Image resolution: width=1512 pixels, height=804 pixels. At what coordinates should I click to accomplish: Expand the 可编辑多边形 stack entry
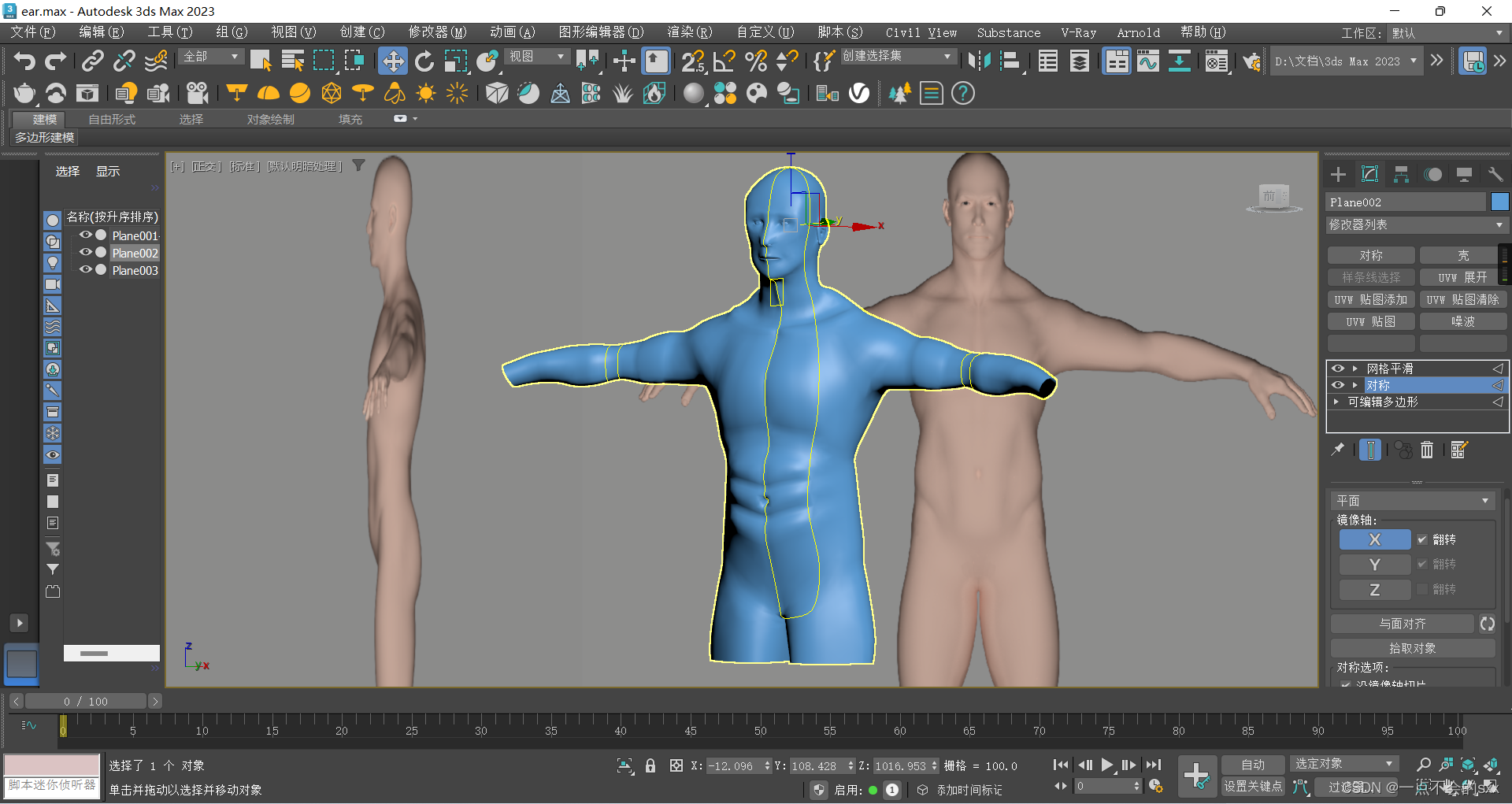[1336, 402]
